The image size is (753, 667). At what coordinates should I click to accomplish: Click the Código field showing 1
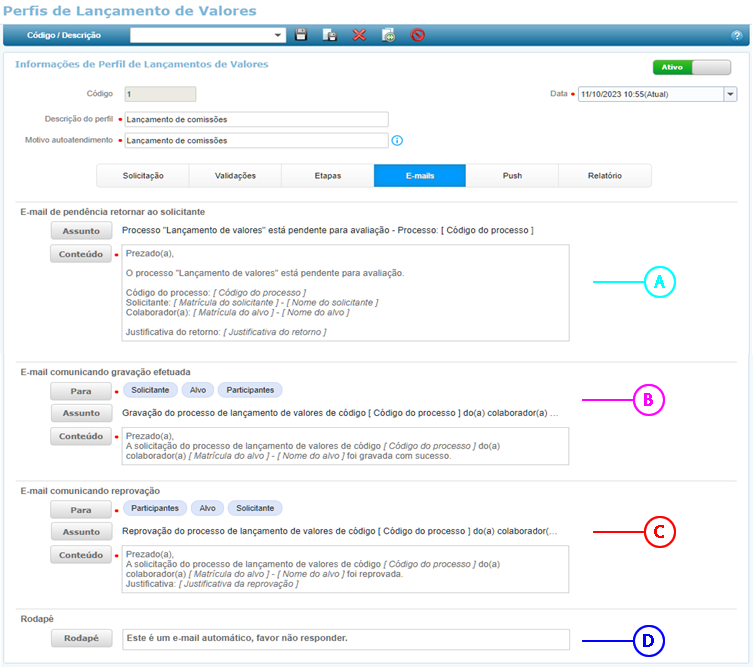(160, 94)
